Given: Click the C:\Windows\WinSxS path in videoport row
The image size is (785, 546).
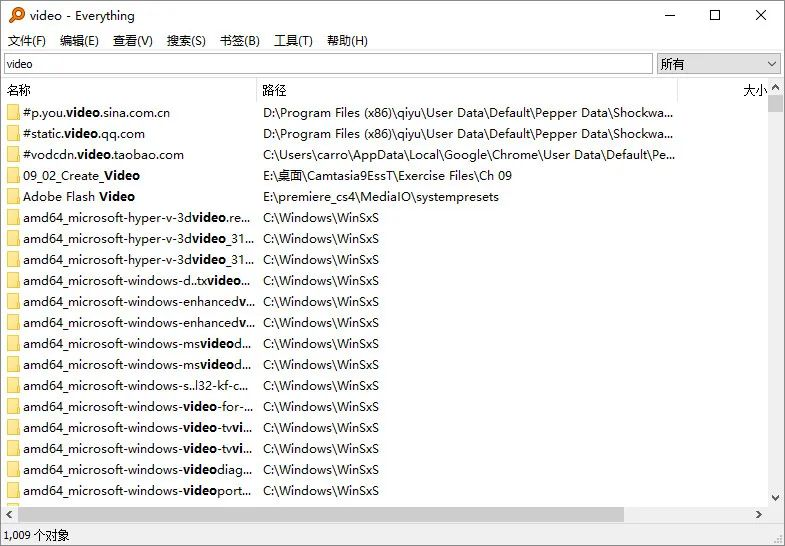Looking at the screenshot, I should click(x=321, y=491).
